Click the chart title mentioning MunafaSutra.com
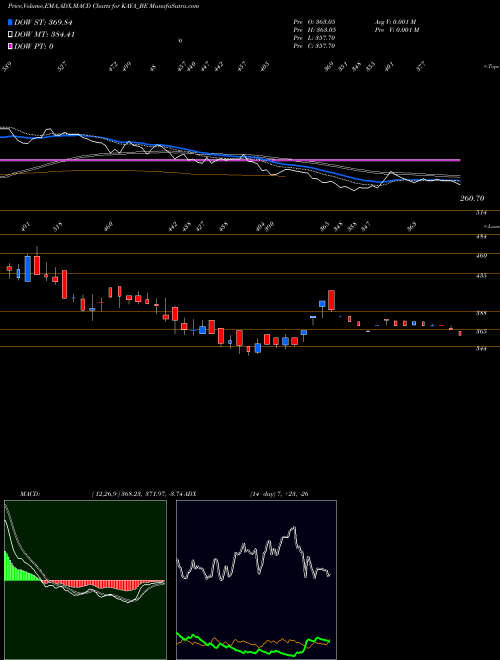Screen dimensions: 500x660 point(104,6)
